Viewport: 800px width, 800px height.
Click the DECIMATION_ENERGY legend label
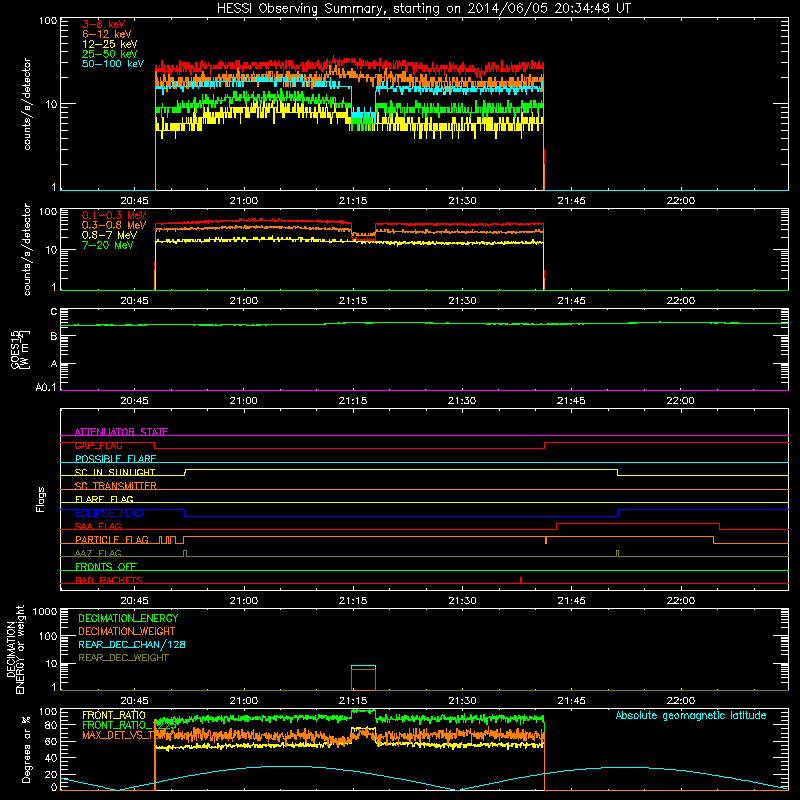tap(128, 618)
